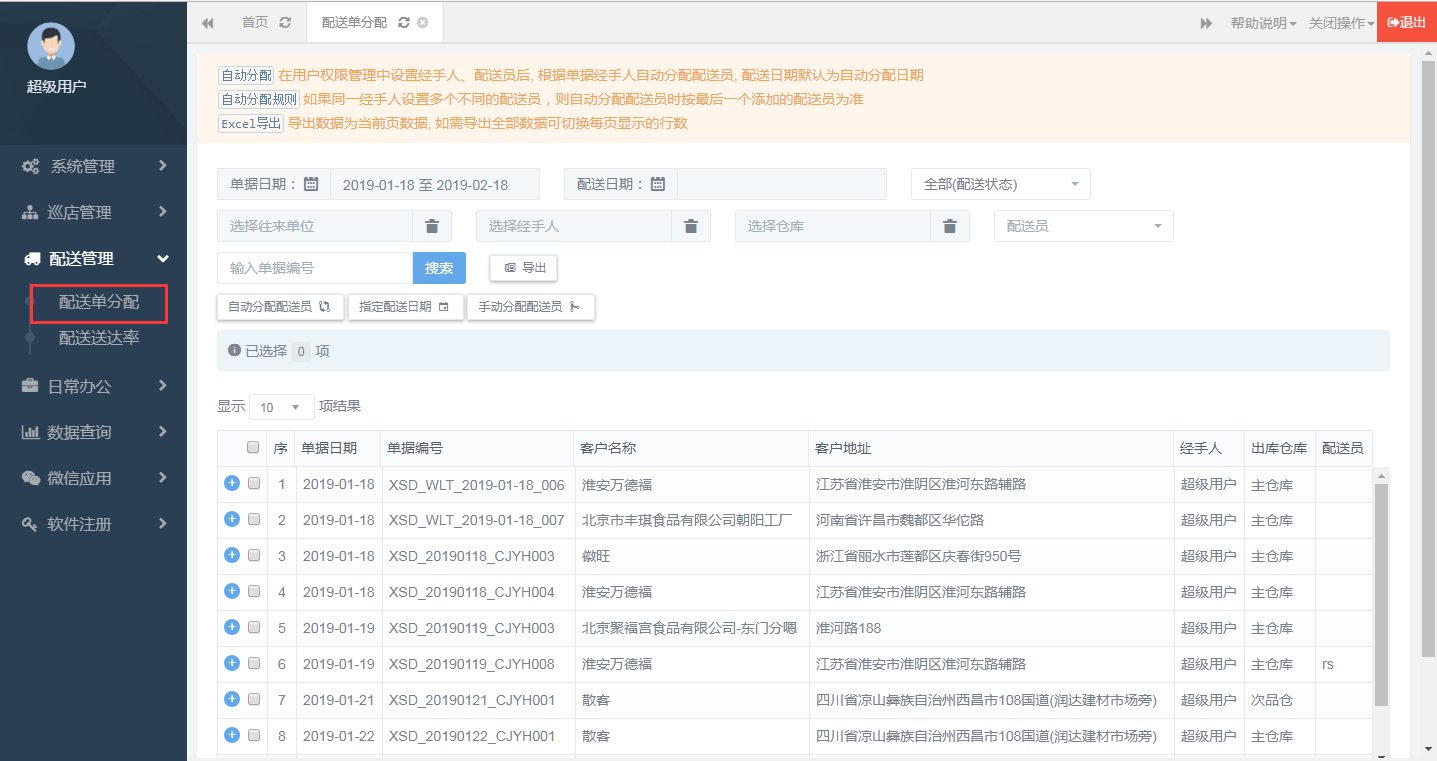Image resolution: width=1437 pixels, height=761 pixels.
Task: Click the 搜索 button
Action: point(439,268)
